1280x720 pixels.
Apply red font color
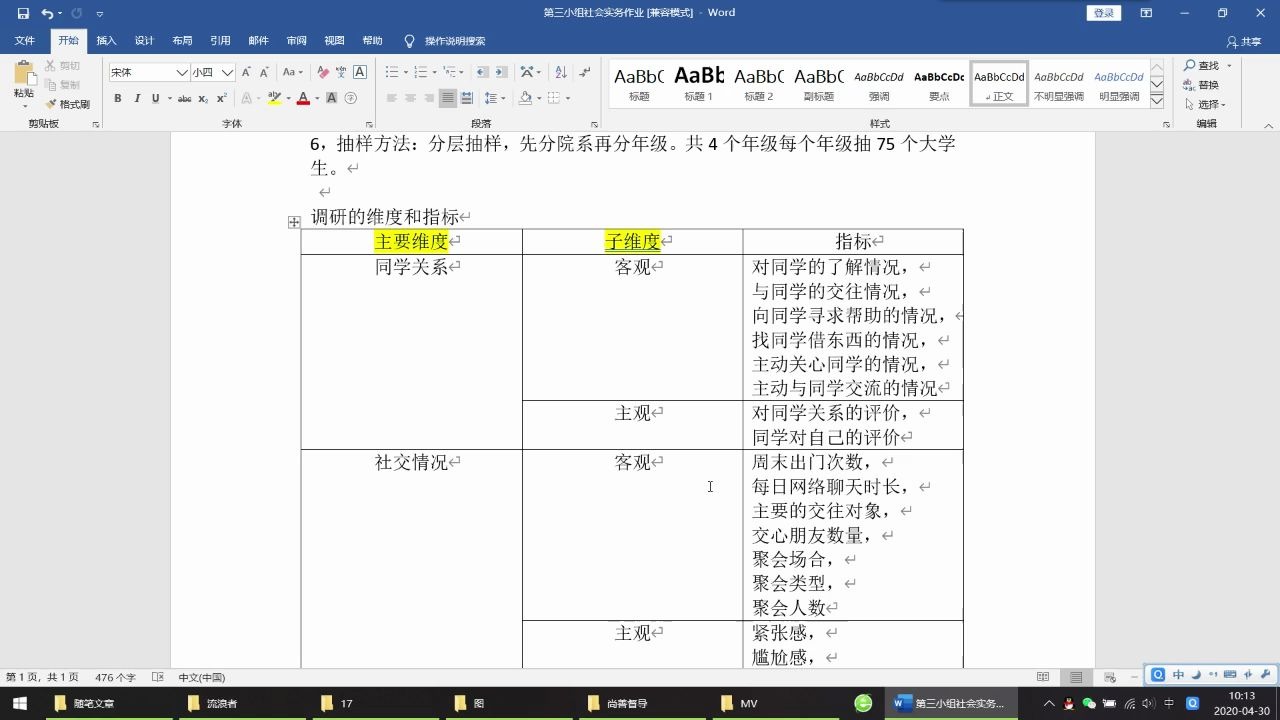303,98
